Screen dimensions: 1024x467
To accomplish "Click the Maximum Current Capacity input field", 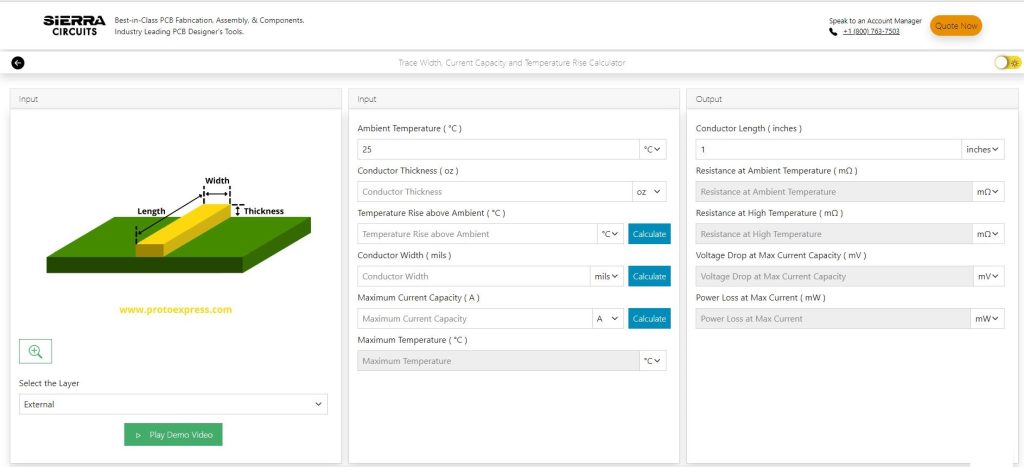I will [475, 319].
